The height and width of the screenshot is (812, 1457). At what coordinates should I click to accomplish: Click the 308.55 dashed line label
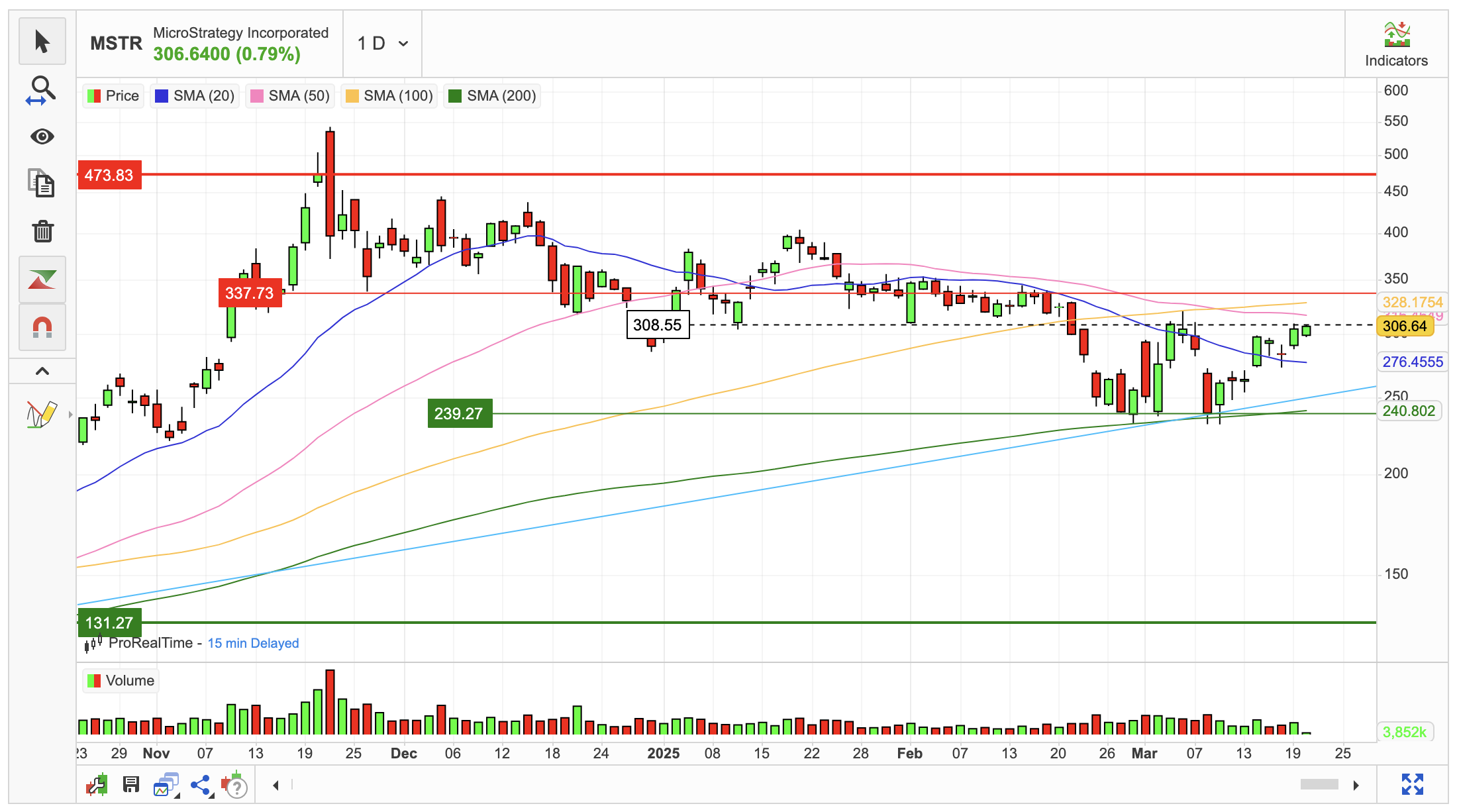pos(658,325)
